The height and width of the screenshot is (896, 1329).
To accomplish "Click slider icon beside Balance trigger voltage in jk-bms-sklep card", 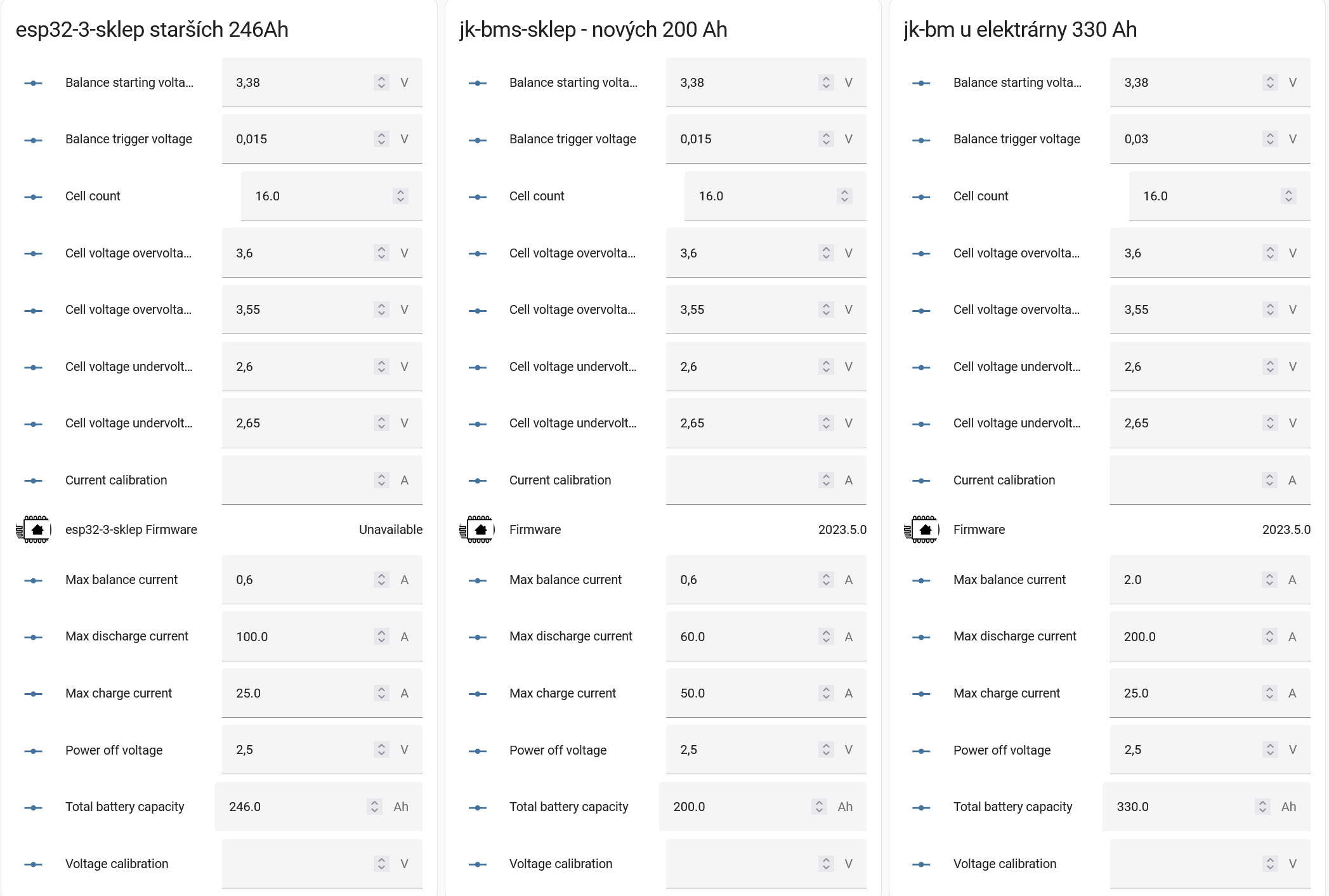I will [477, 140].
